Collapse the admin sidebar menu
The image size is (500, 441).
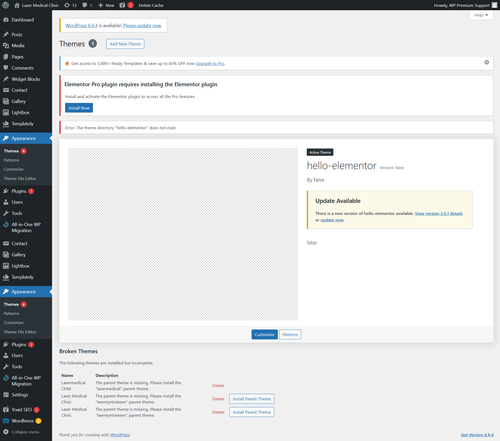tap(26, 432)
